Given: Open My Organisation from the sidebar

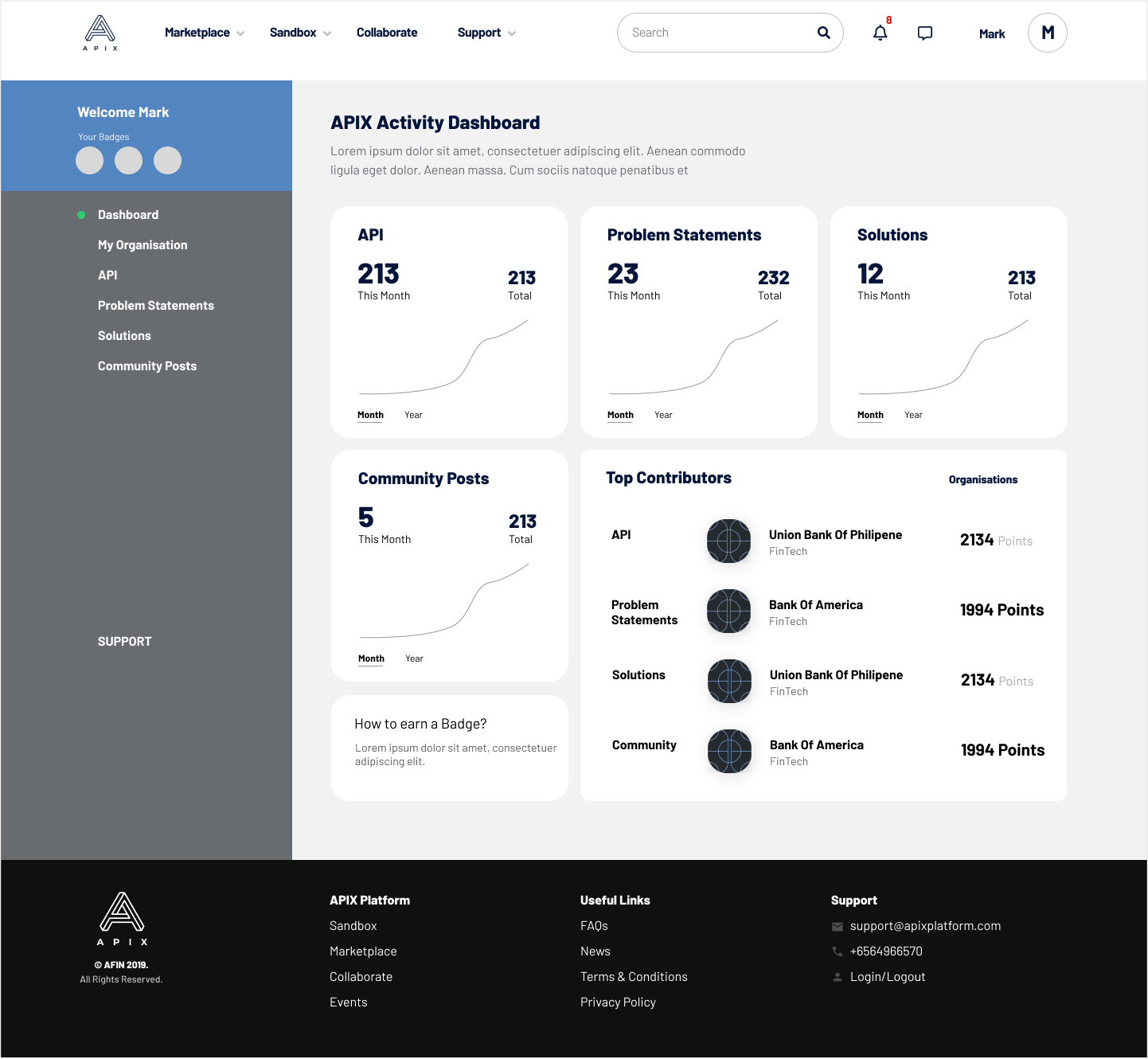Looking at the screenshot, I should [x=143, y=244].
